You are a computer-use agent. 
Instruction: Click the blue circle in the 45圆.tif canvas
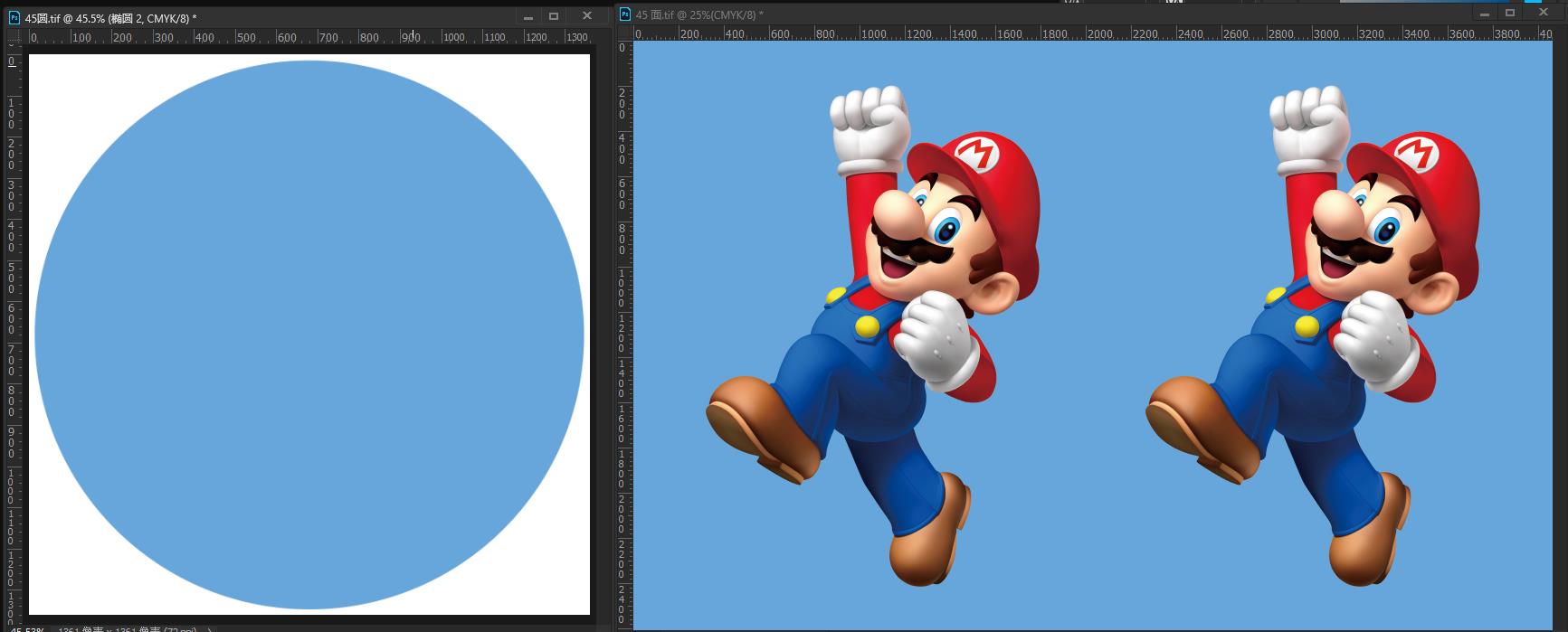(x=309, y=335)
